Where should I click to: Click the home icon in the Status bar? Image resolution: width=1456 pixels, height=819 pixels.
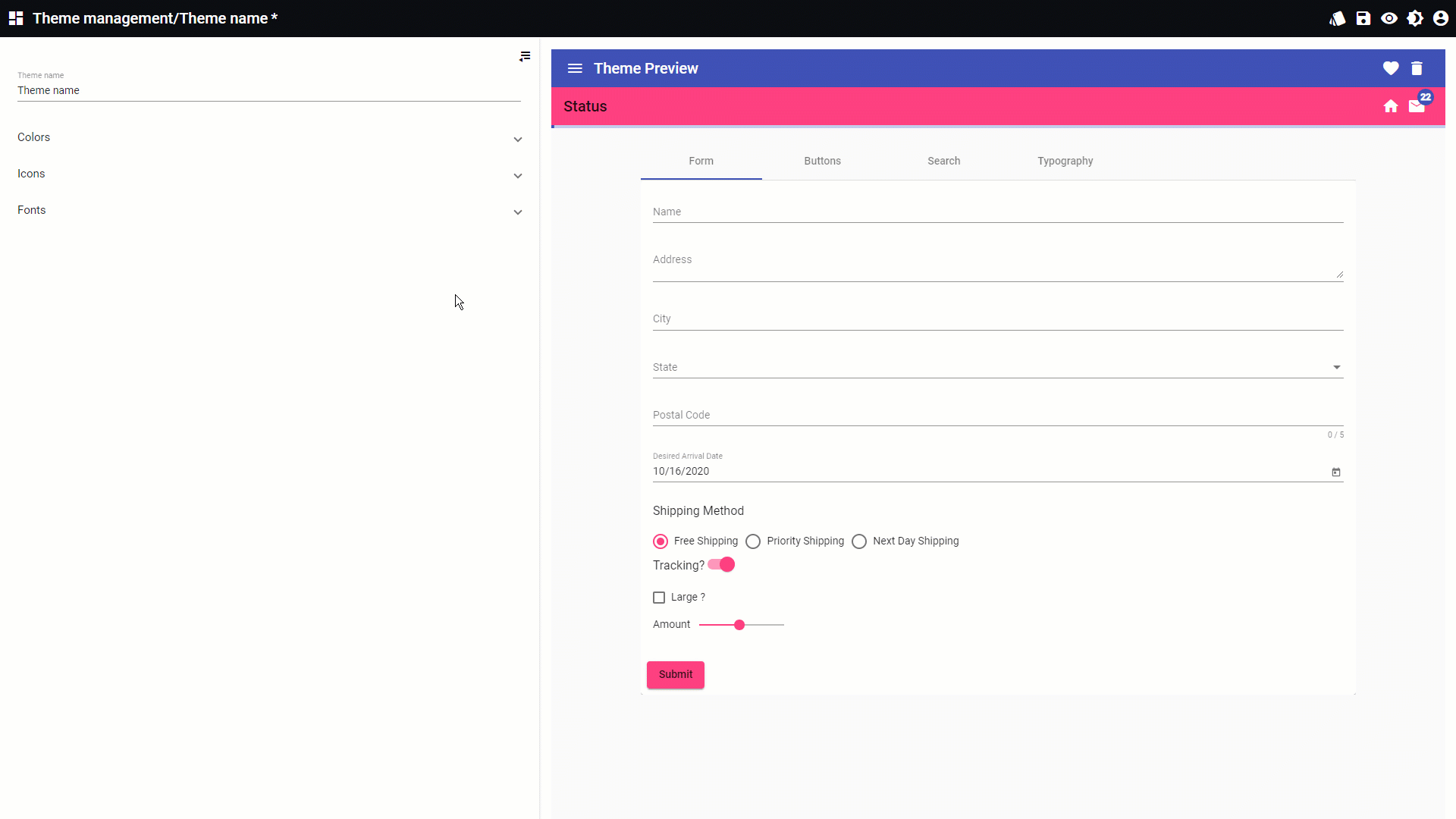(x=1391, y=106)
